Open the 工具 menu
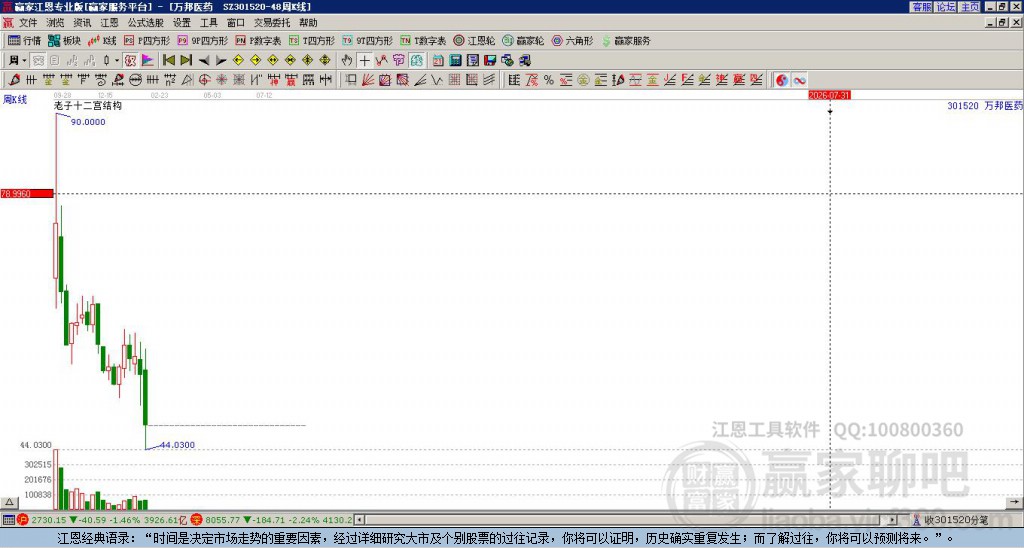The height and width of the screenshot is (548, 1024). click(209, 23)
